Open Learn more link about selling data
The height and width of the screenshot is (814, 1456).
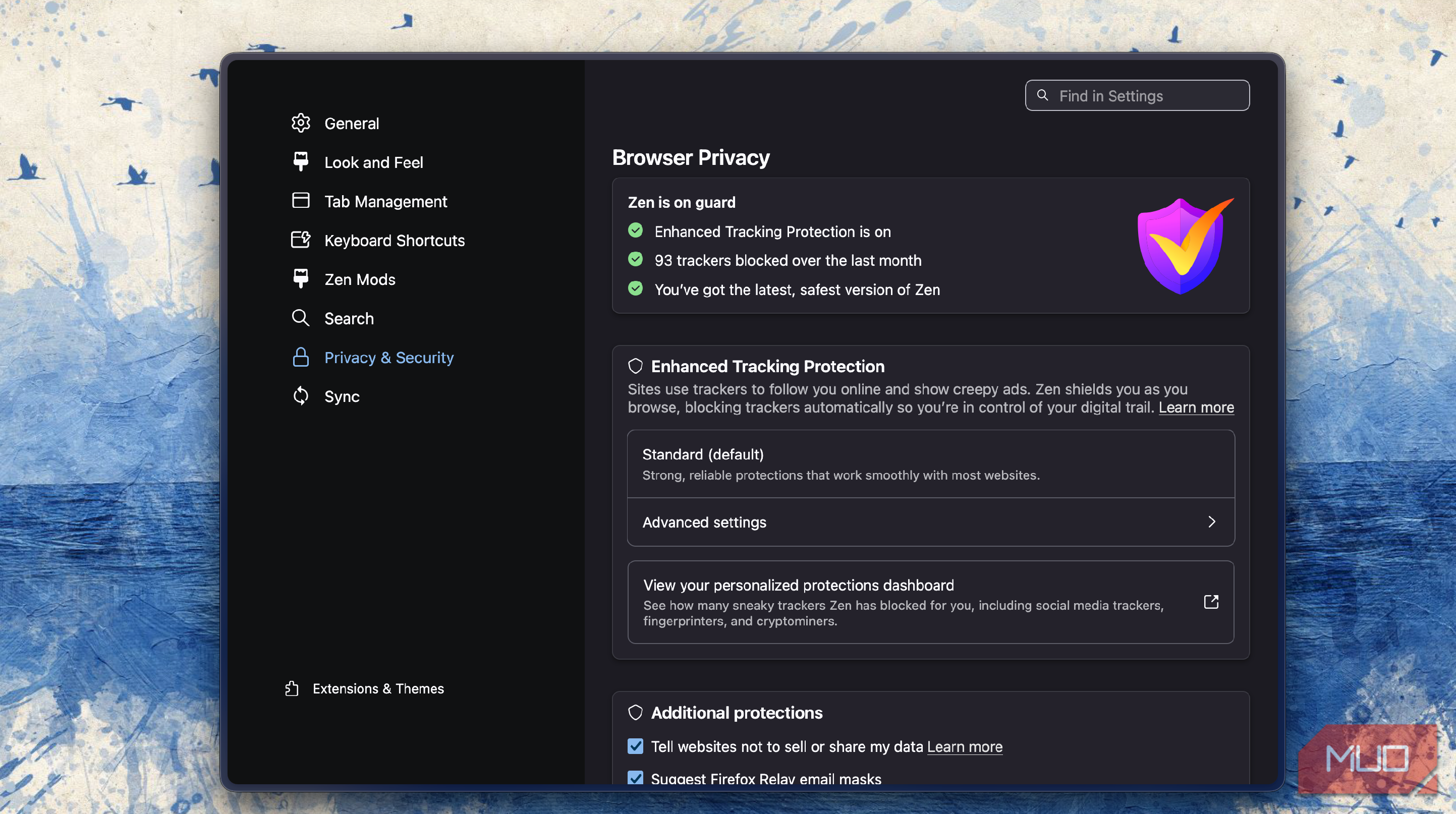point(964,747)
